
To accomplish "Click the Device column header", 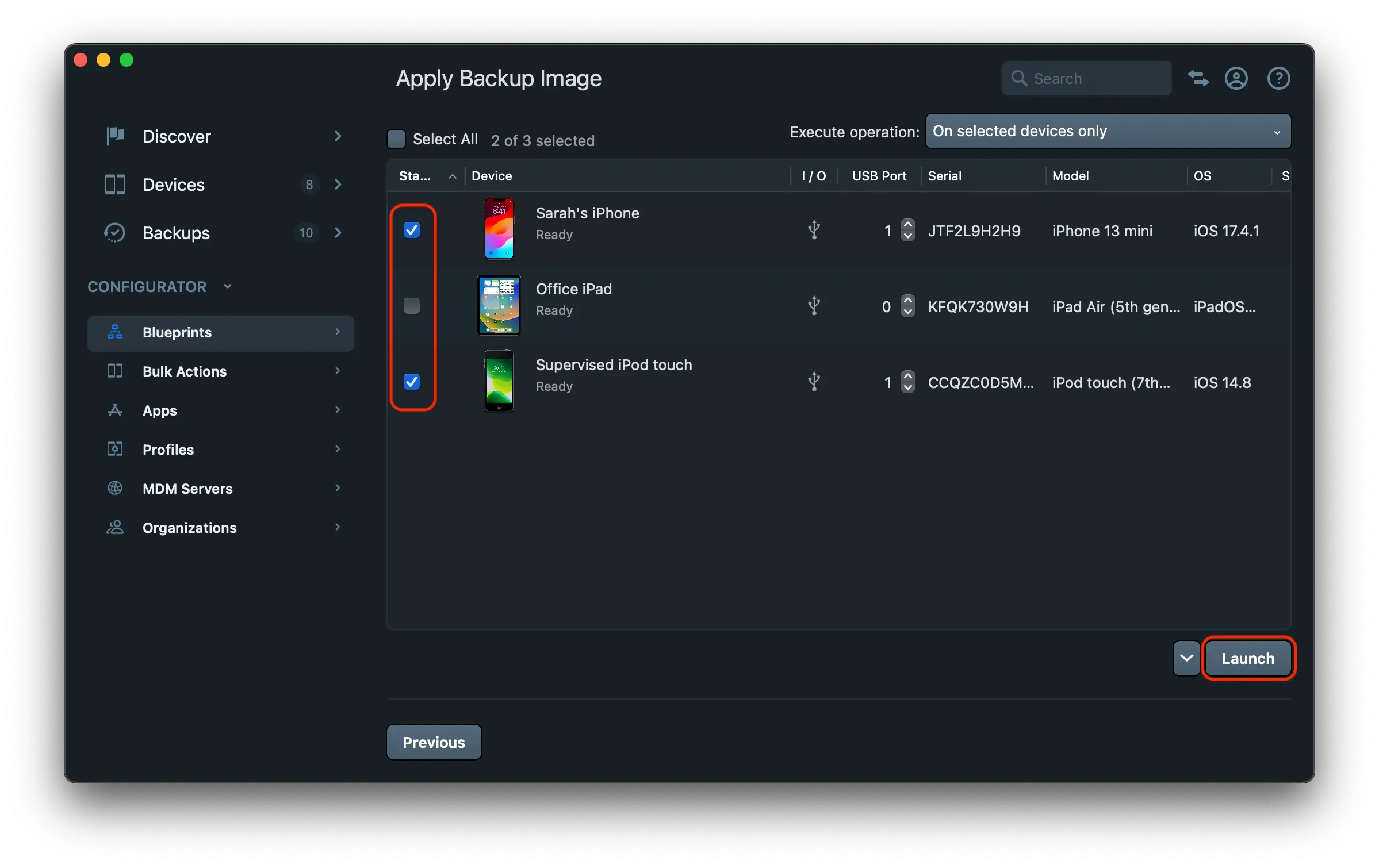I will pyautogui.click(x=492, y=176).
